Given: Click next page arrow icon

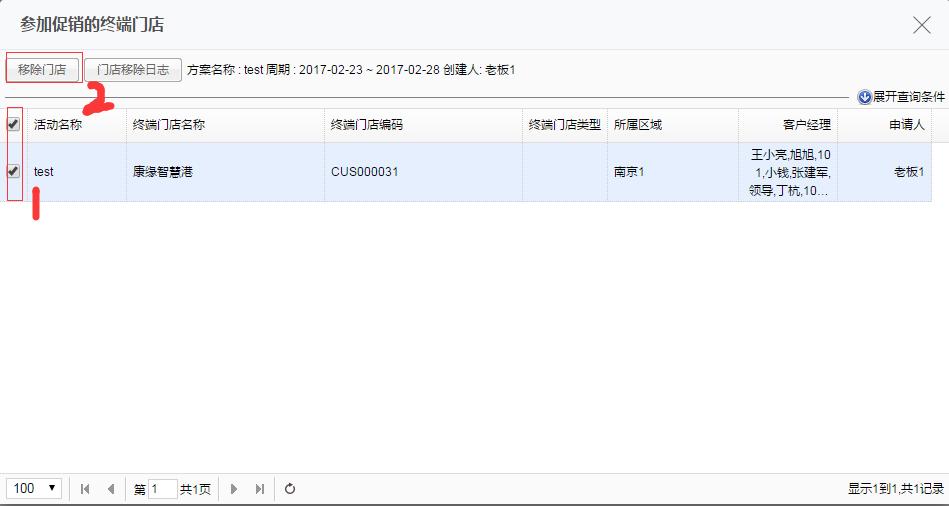Looking at the screenshot, I should (x=234, y=489).
